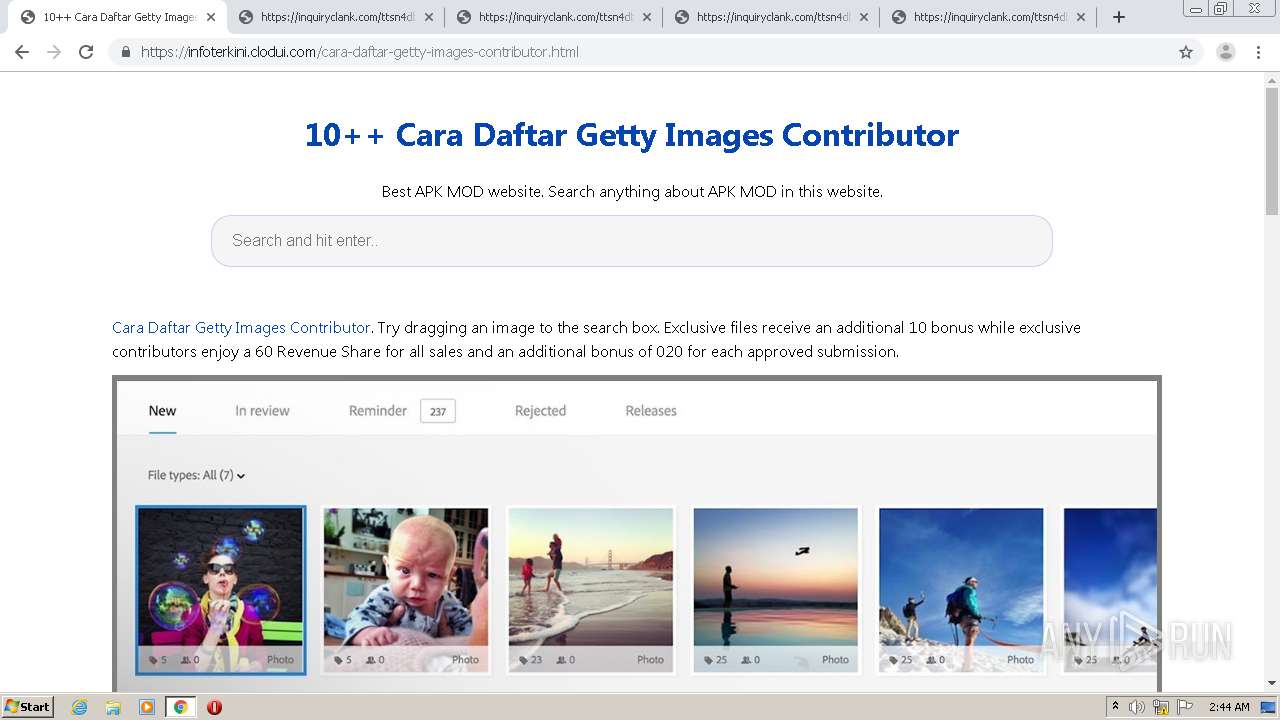Select the mountain hikers photo thumbnail
The image size is (1280, 720).
click(x=961, y=590)
